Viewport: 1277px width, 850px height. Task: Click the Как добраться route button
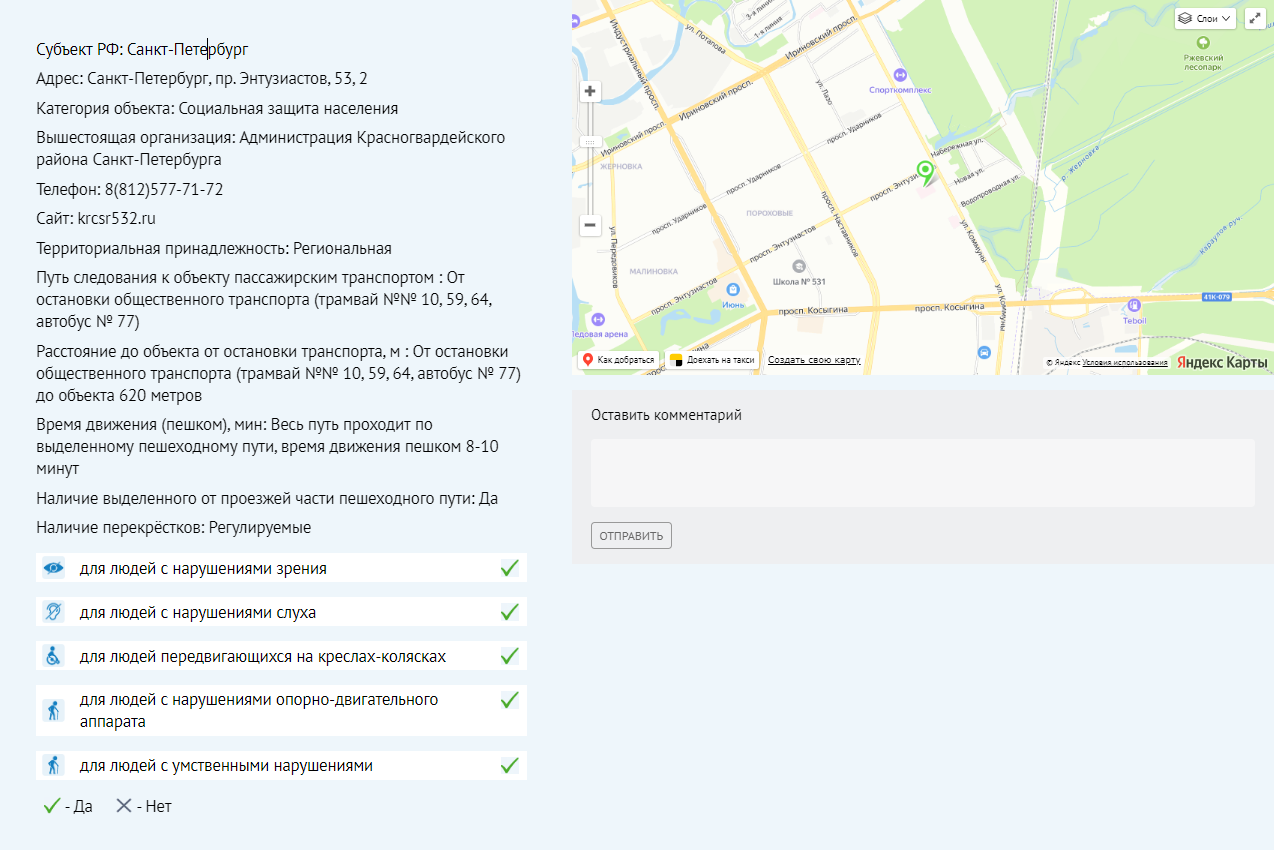[619, 360]
